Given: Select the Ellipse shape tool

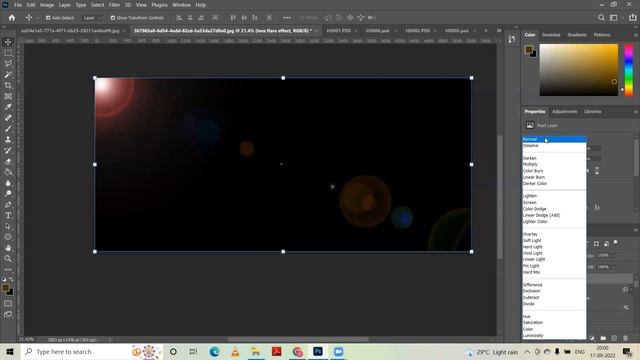Looking at the screenshot, I should pos(8,237).
